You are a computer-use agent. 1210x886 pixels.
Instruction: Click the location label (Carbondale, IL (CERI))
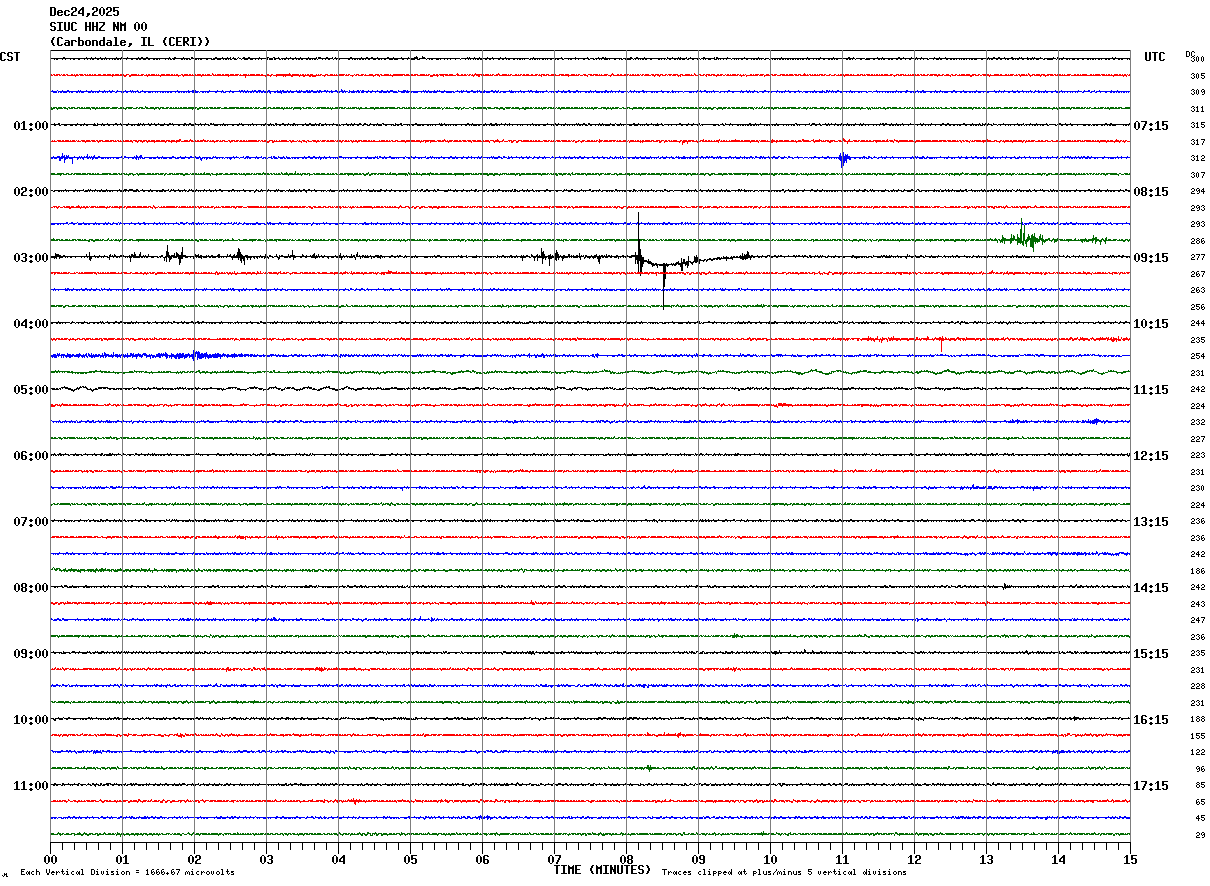130,42
